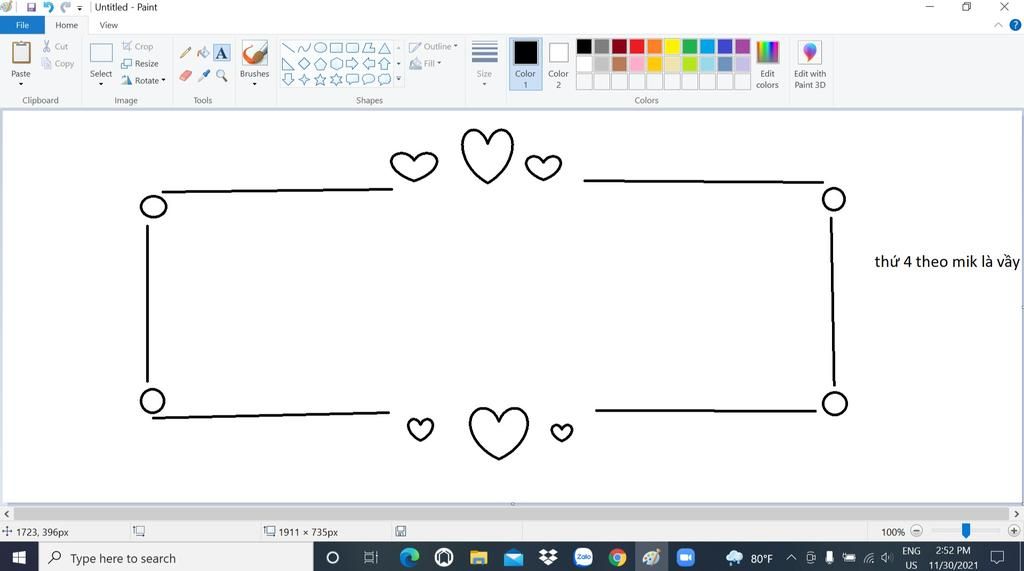The image size is (1024, 571).
Task: Open Microsoft Edge from the taskbar
Action: tap(409, 557)
